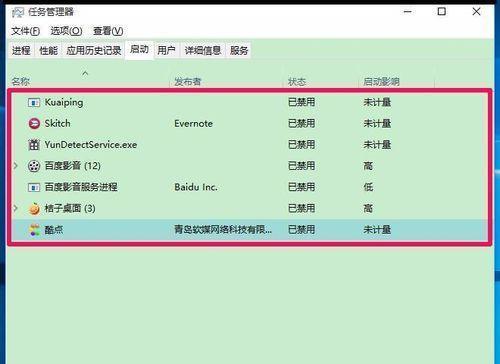
Task: Click the 百度影音 film reel icon
Action: click(34, 166)
